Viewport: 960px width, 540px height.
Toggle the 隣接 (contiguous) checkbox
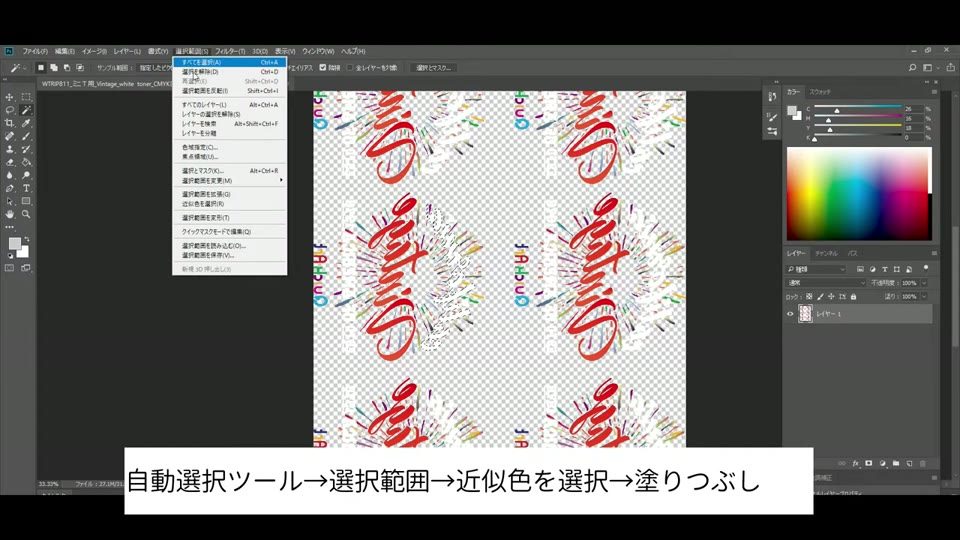(323, 67)
